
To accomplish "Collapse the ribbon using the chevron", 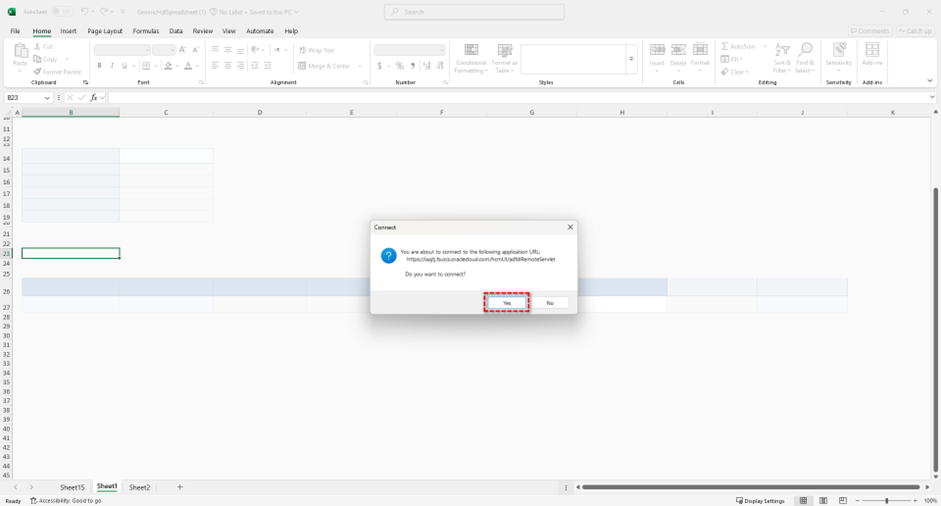I will tap(930, 81).
